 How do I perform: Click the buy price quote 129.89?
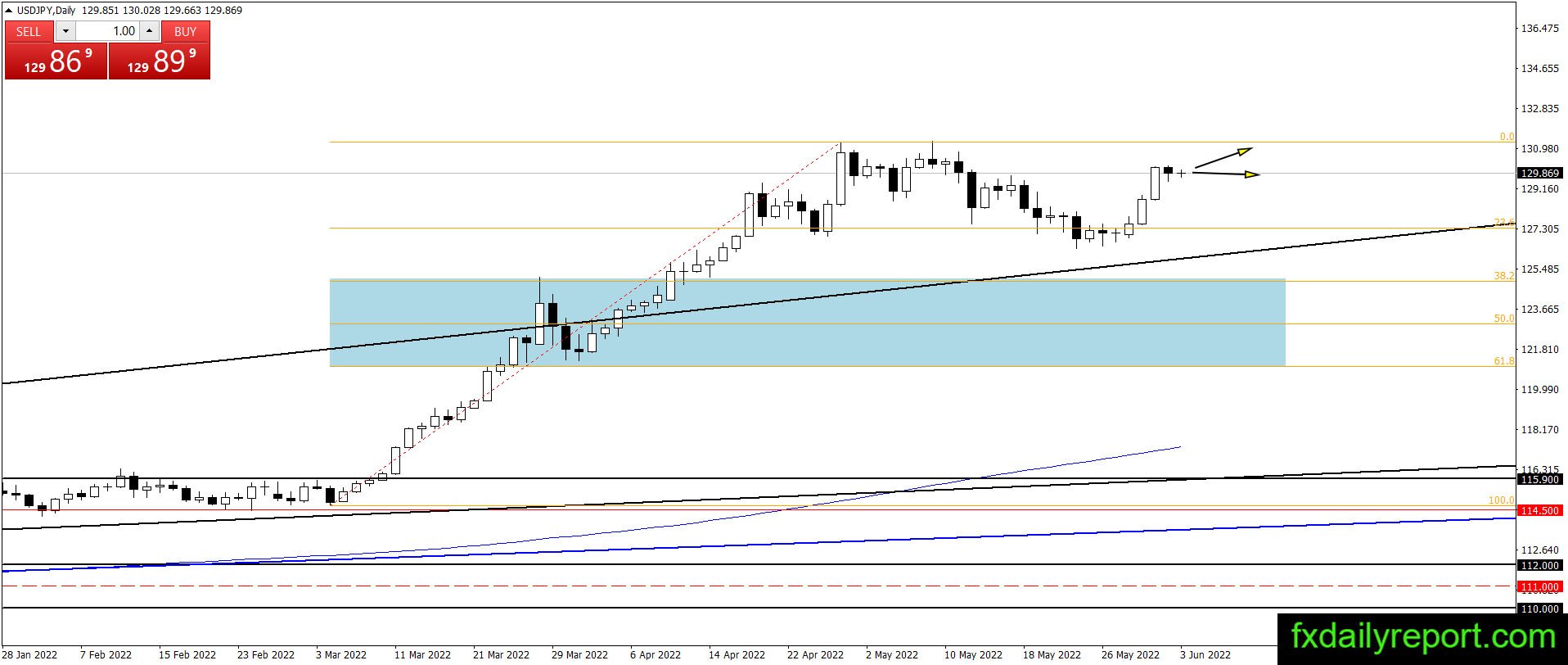point(160,61)
